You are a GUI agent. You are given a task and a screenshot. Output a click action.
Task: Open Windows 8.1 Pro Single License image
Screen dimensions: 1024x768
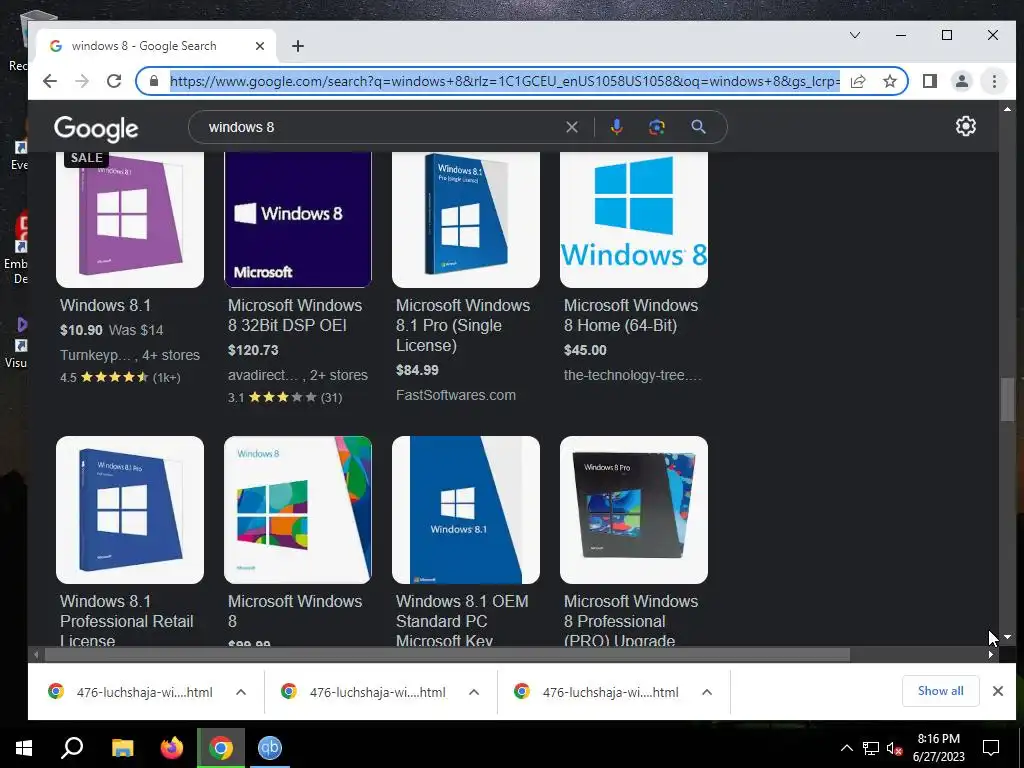click(x=466, y=219)
